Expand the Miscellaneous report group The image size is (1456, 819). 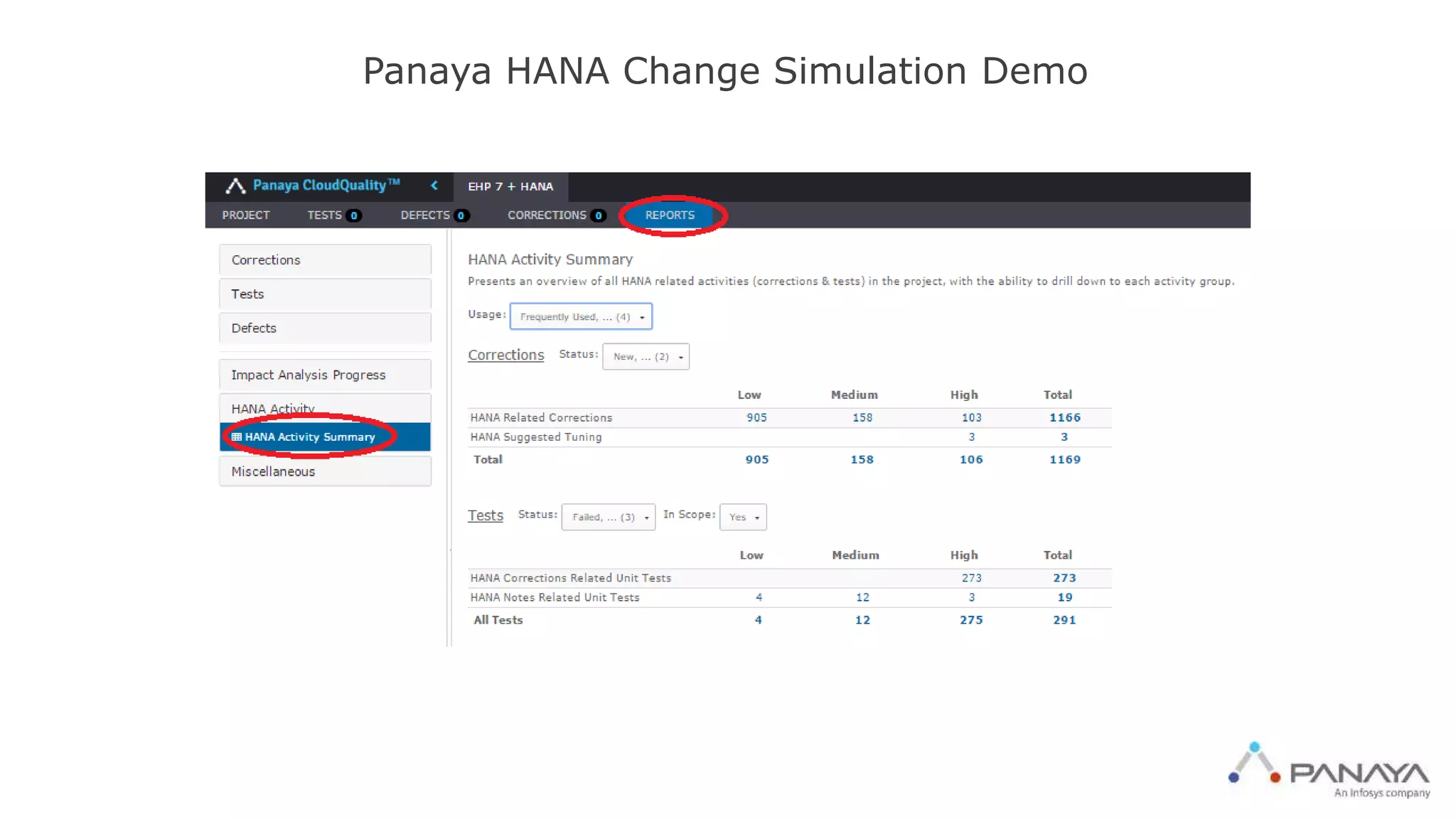[325, 471]
